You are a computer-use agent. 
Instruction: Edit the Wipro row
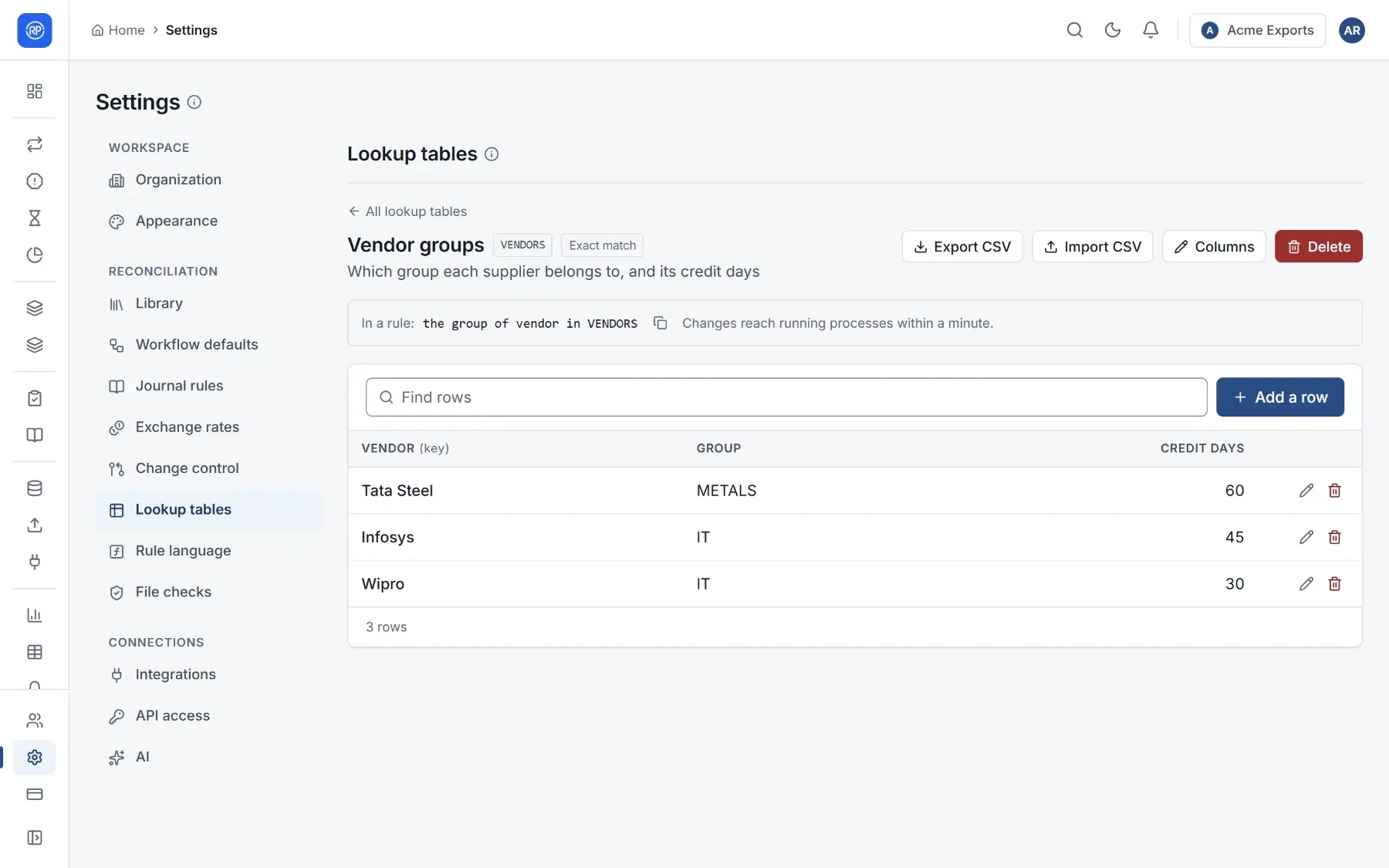coord(1306,584)
